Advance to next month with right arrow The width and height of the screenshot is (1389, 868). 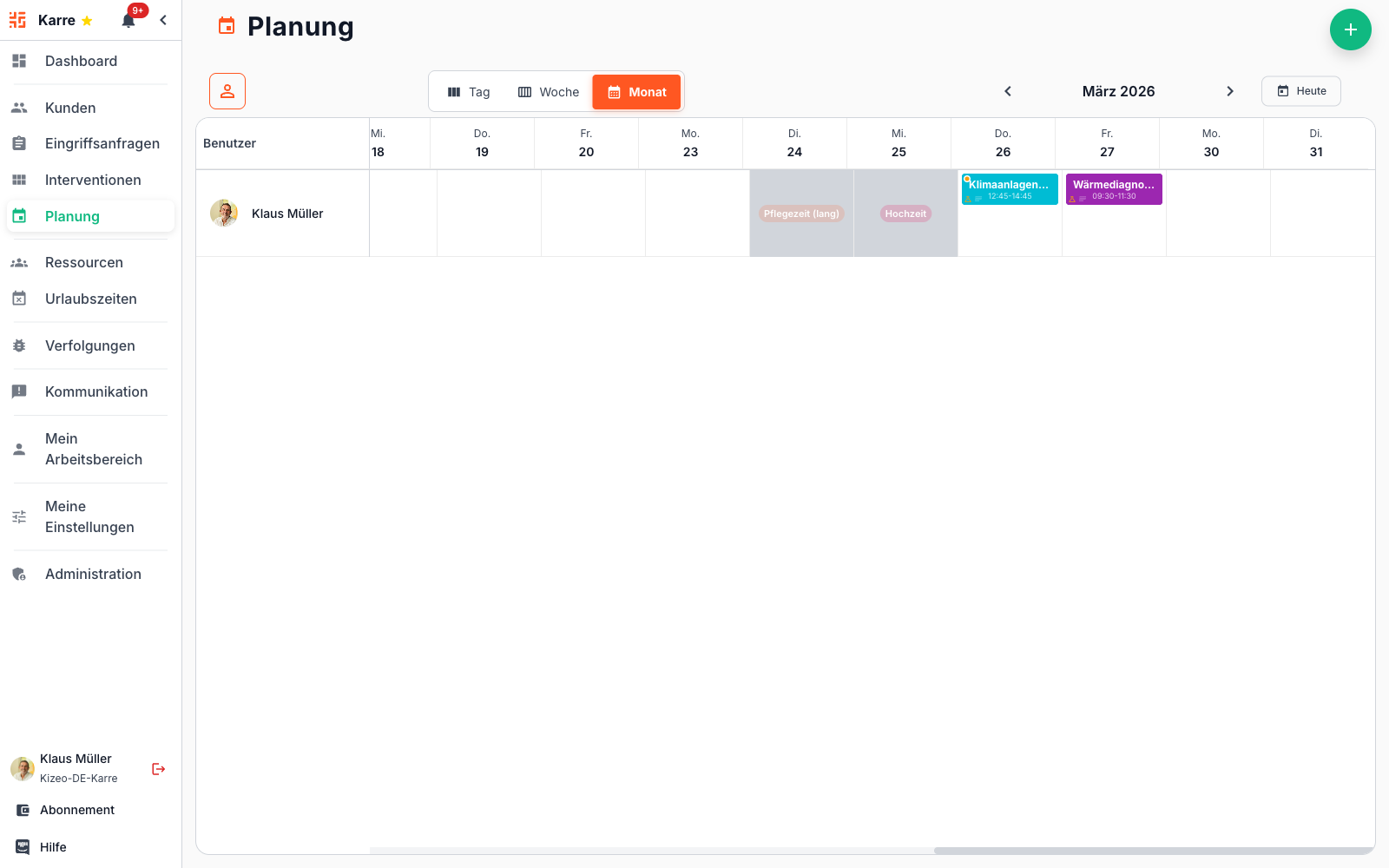click(1231, 90)
